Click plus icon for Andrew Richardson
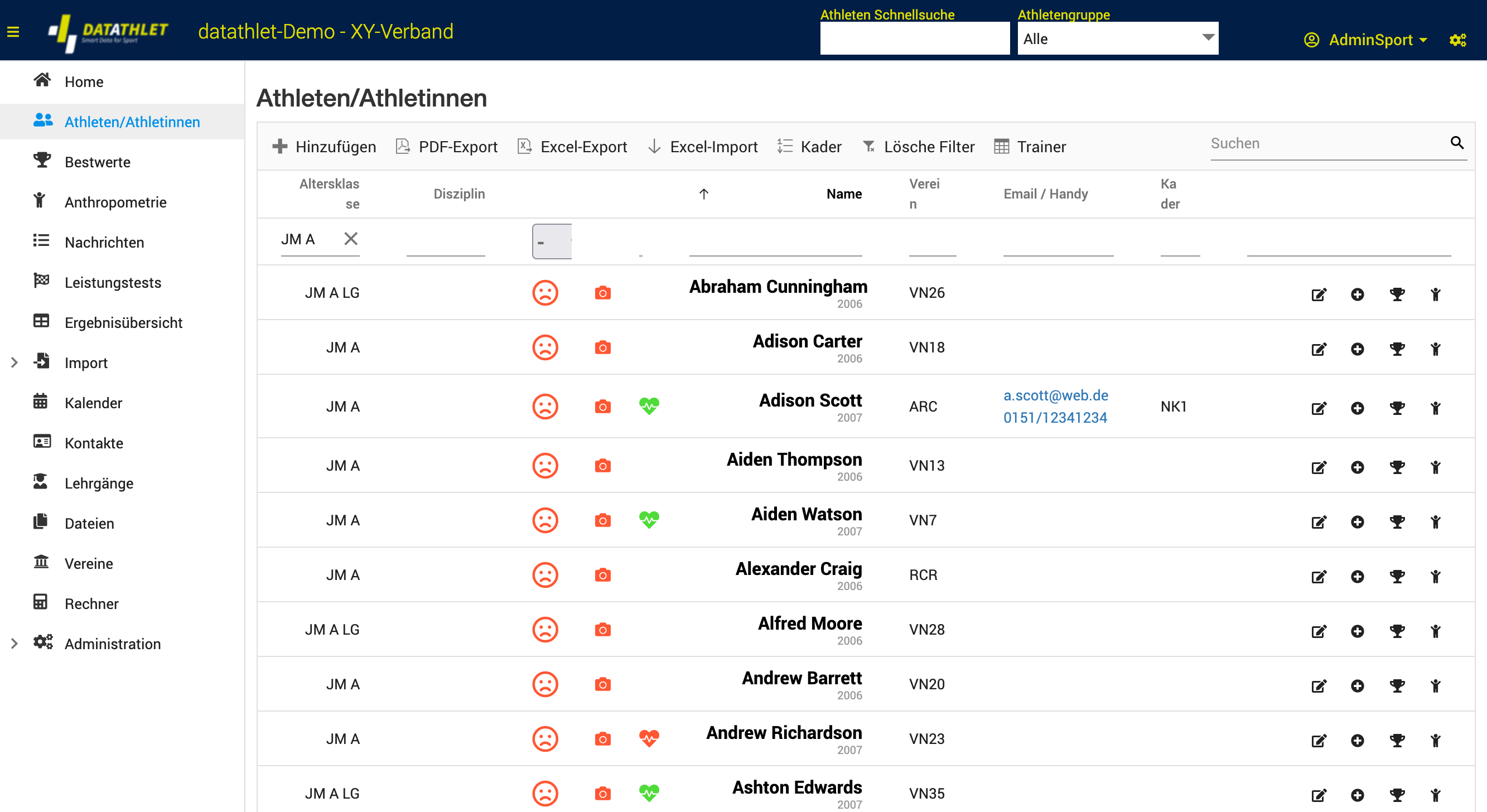The height and width of the screenshot is (812, 1487). coord(1357,741)
